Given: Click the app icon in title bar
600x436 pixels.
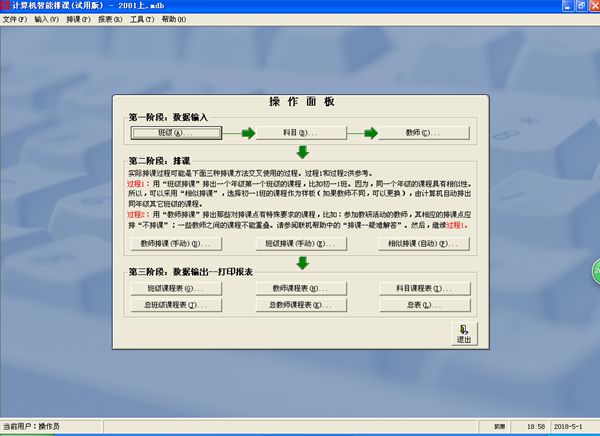Looking at the screenshot, I should [5, 5].
